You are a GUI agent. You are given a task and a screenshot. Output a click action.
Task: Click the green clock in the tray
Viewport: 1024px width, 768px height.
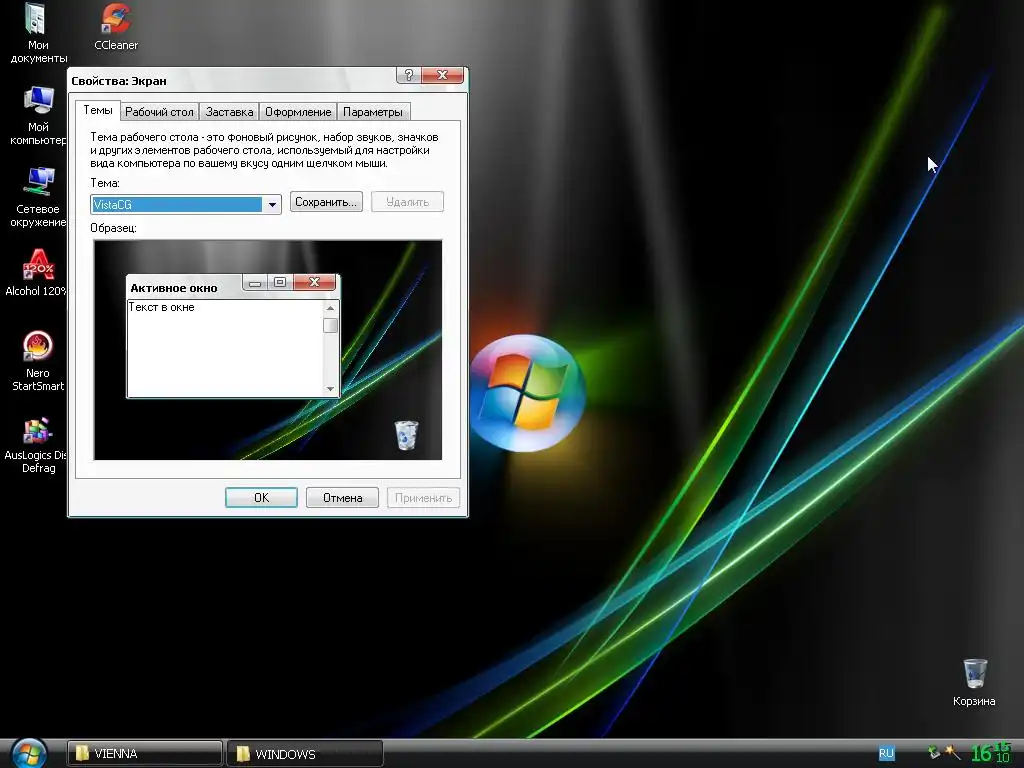click(990, 753)
